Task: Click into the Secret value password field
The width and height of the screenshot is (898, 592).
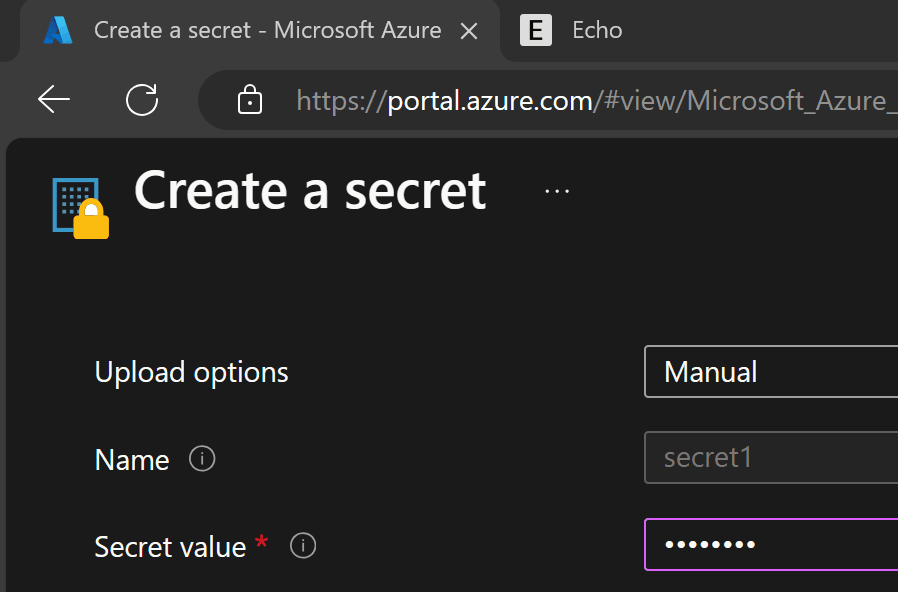Action: coord(771,544)
